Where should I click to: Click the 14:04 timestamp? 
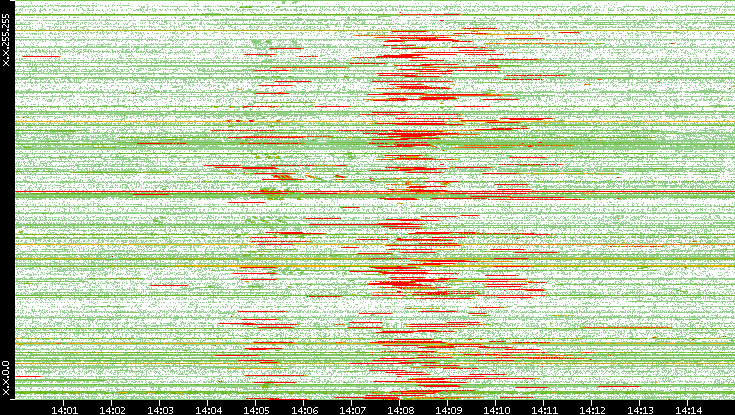pos(208,408)
